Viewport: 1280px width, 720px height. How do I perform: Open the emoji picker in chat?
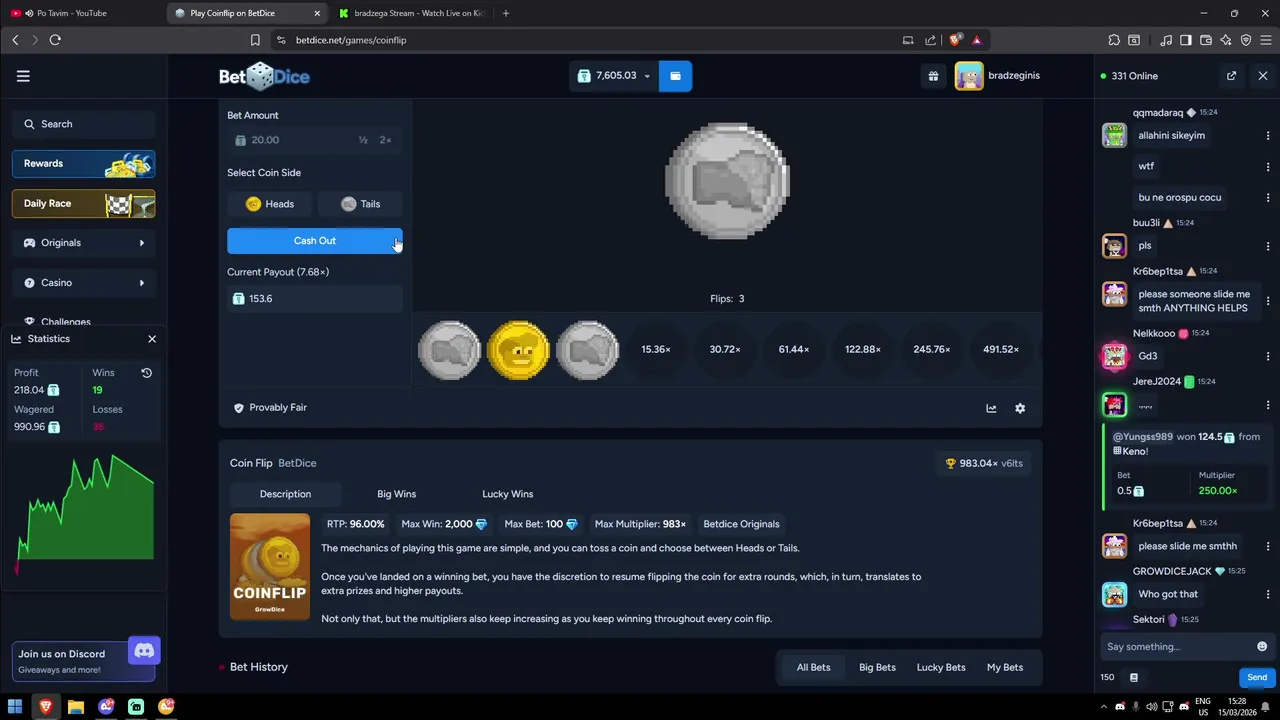click(x=1262, y=647)
